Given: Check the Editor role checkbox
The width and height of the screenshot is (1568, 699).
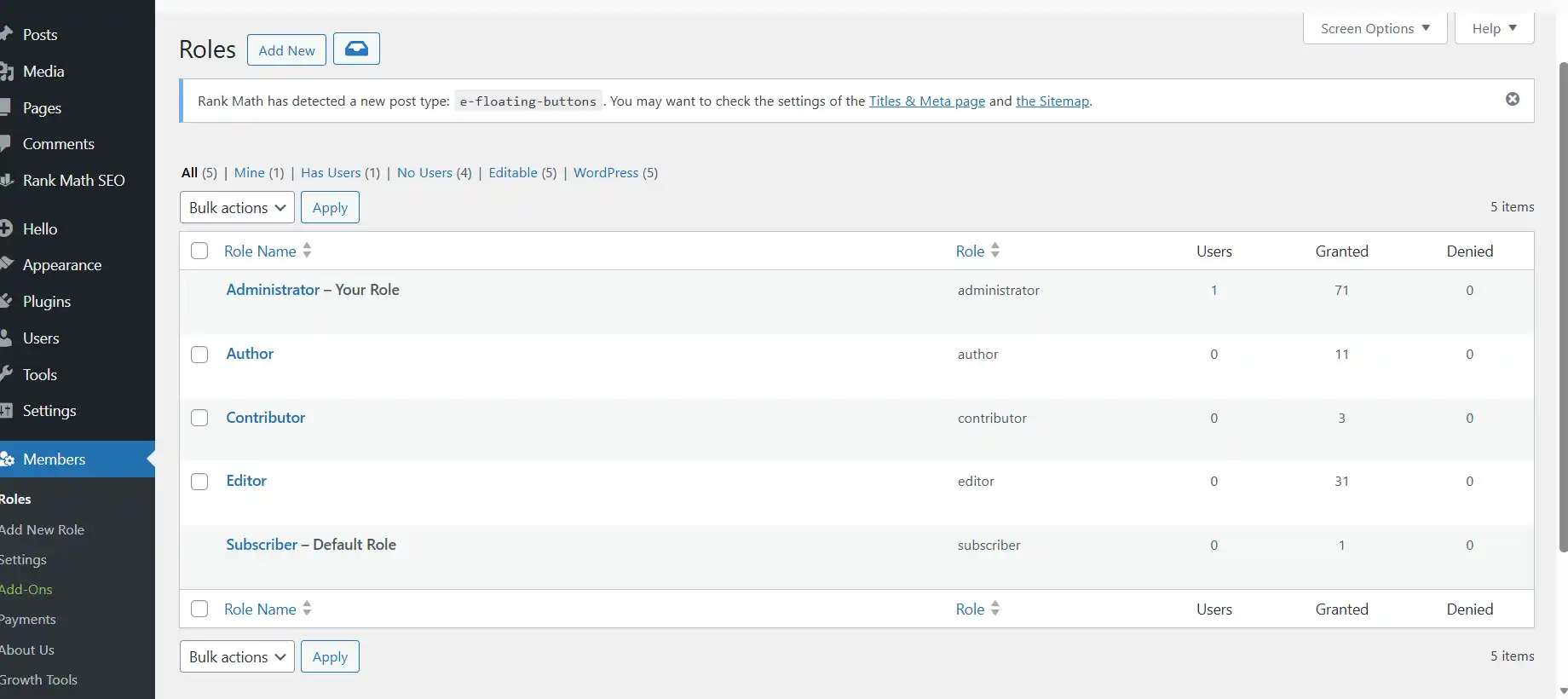Looking at the screenshot, I should coord(199,482).
